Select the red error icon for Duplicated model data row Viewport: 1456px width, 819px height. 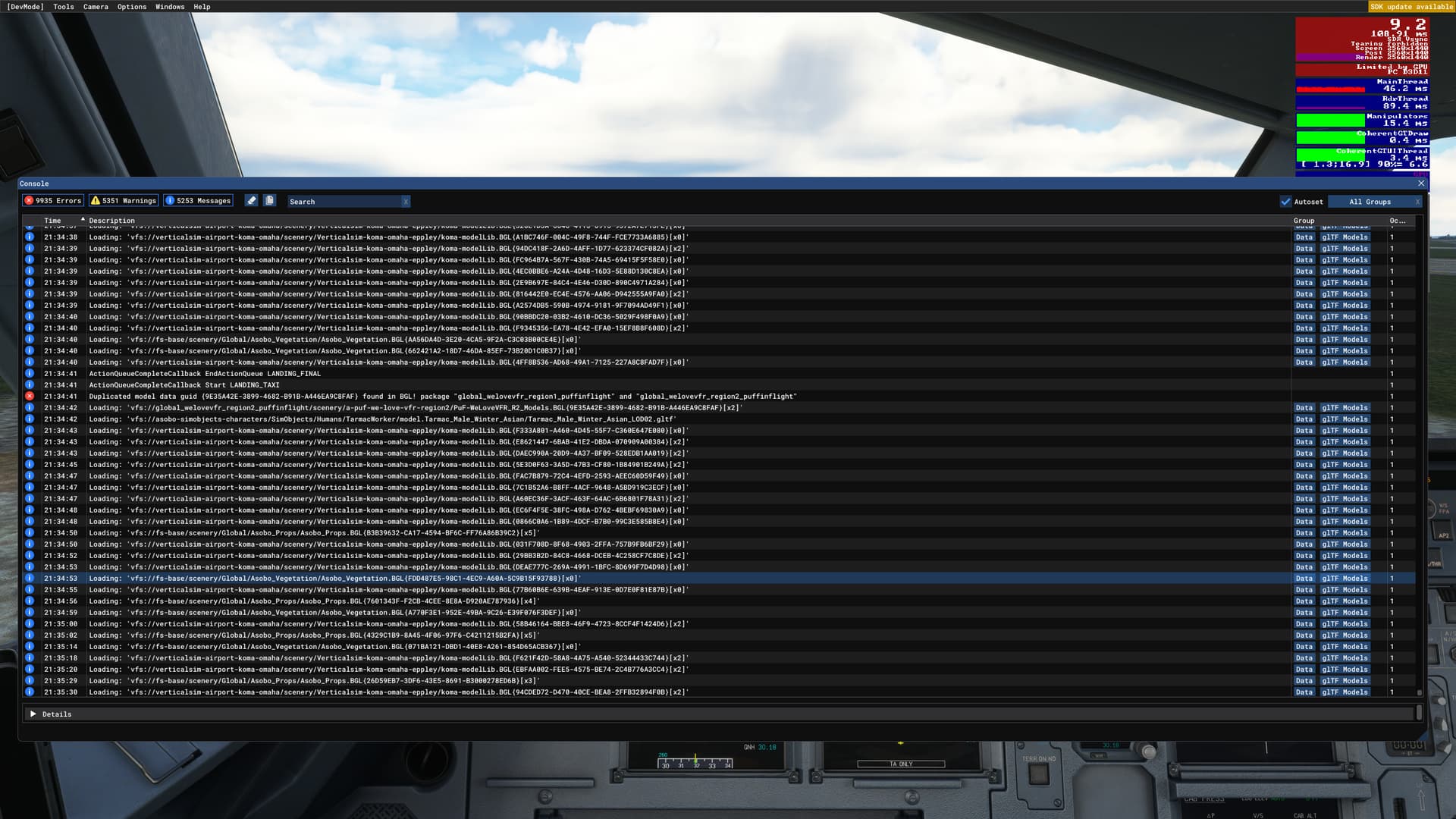pyautogui.click(x=30, y=396)
